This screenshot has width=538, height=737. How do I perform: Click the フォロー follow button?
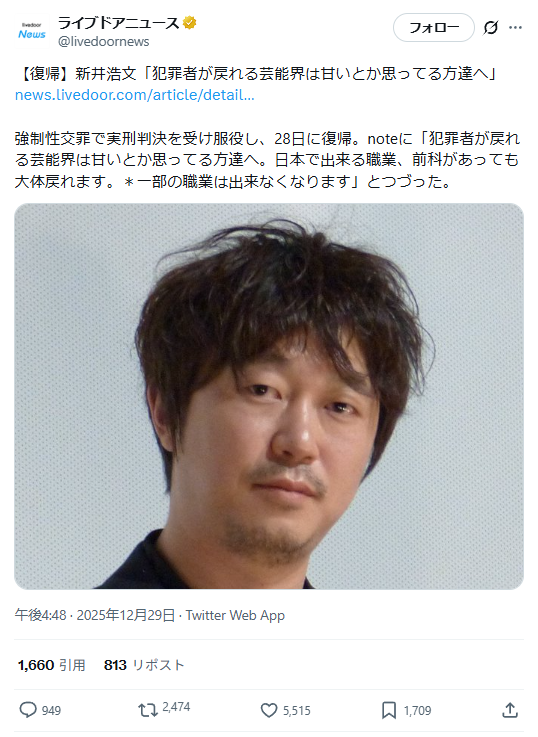pyautogui.click(x=434, y=28)
